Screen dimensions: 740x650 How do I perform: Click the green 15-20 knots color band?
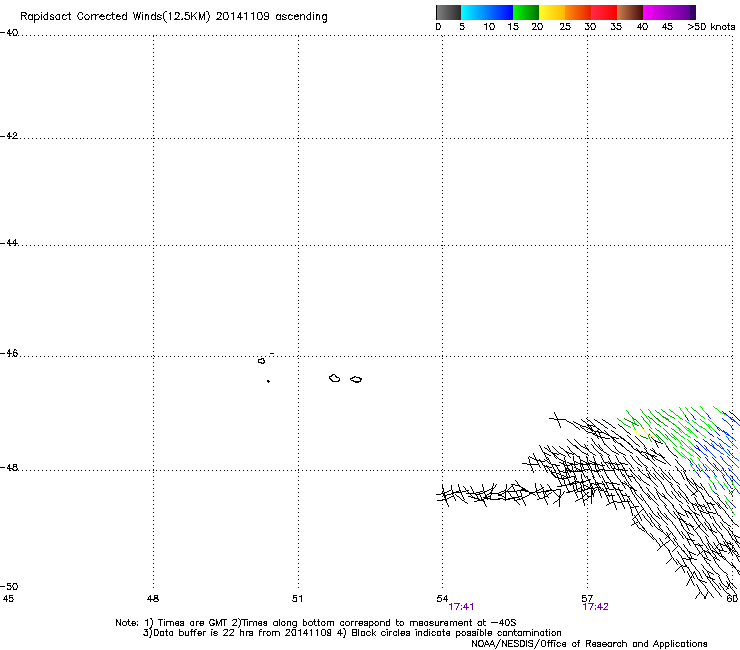(x=526, y=12)
